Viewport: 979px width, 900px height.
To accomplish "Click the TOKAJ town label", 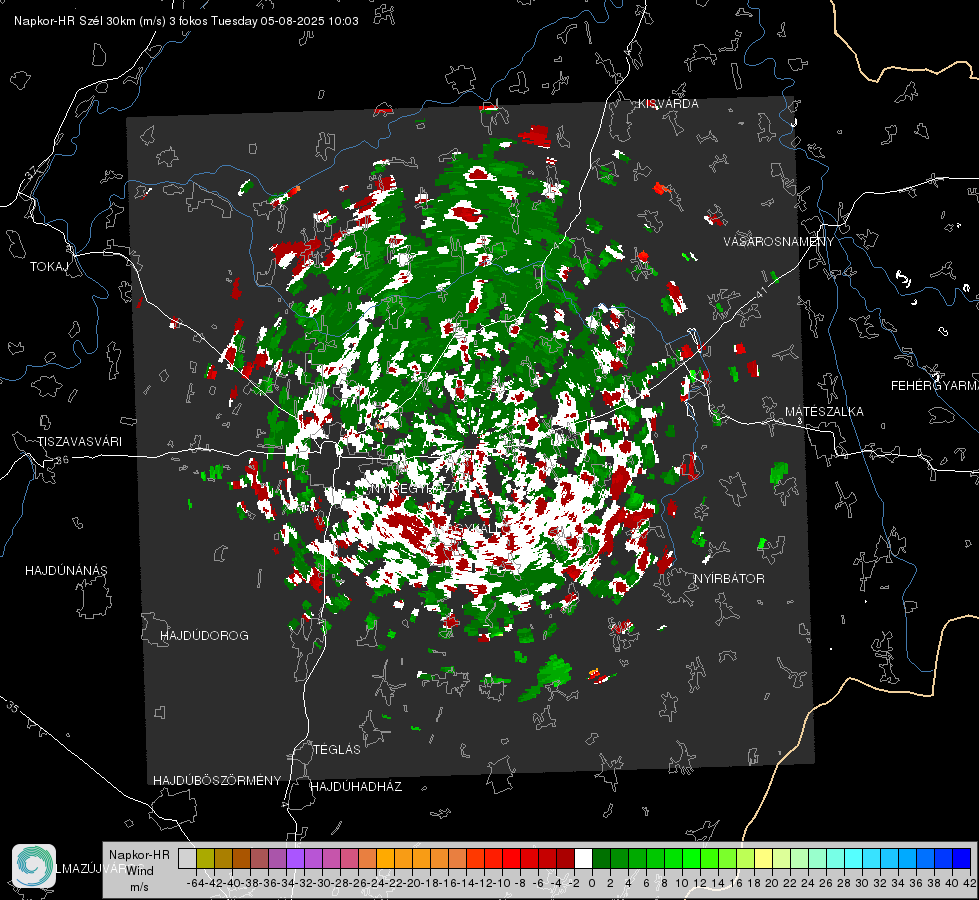I will point(49,267).
